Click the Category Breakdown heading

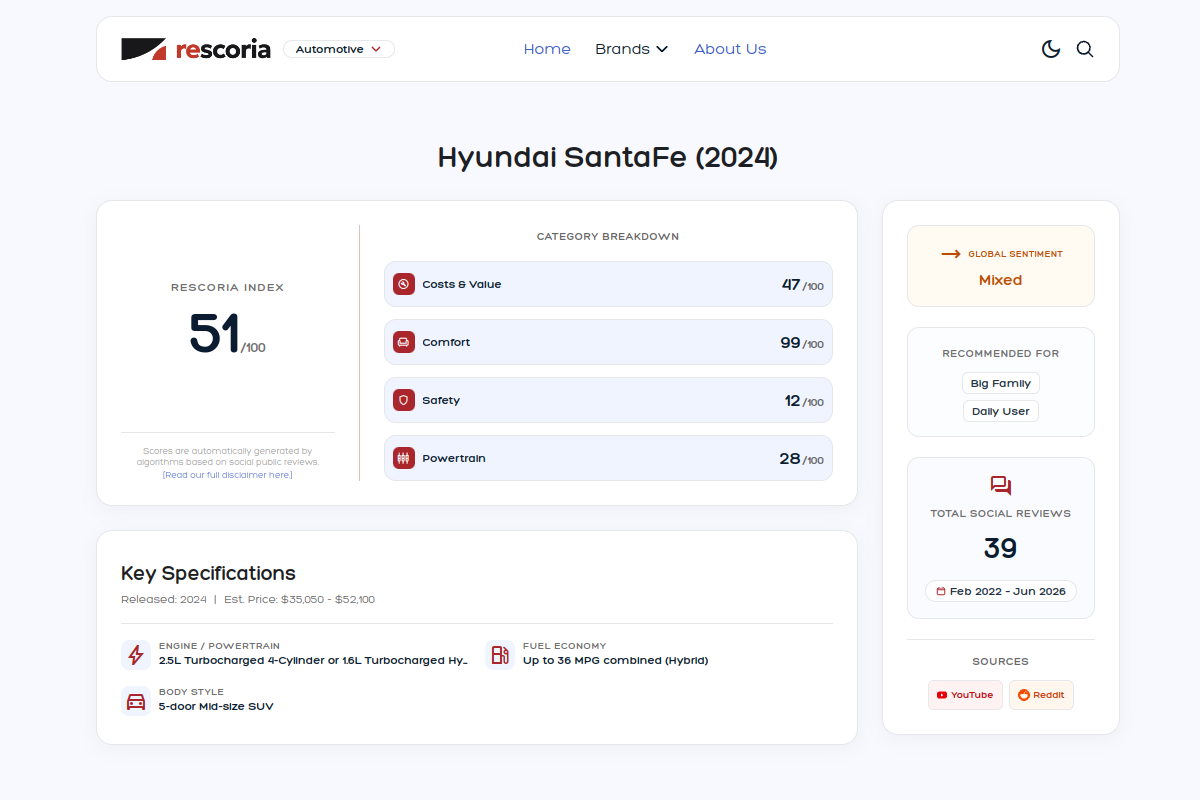click(x=608, y=237)
